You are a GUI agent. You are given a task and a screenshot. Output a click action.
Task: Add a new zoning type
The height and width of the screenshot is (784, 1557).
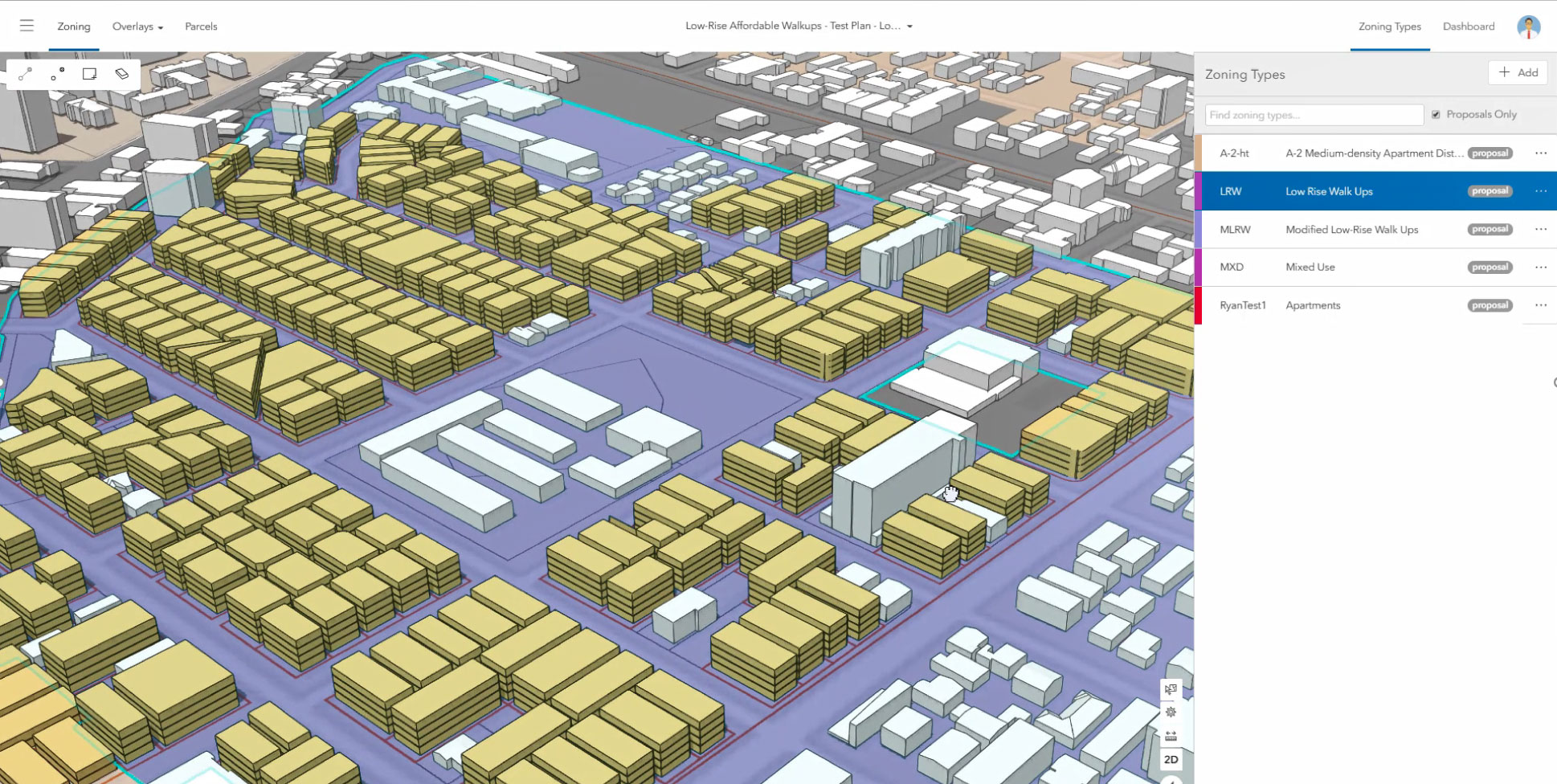click(x=1518, y=73)
